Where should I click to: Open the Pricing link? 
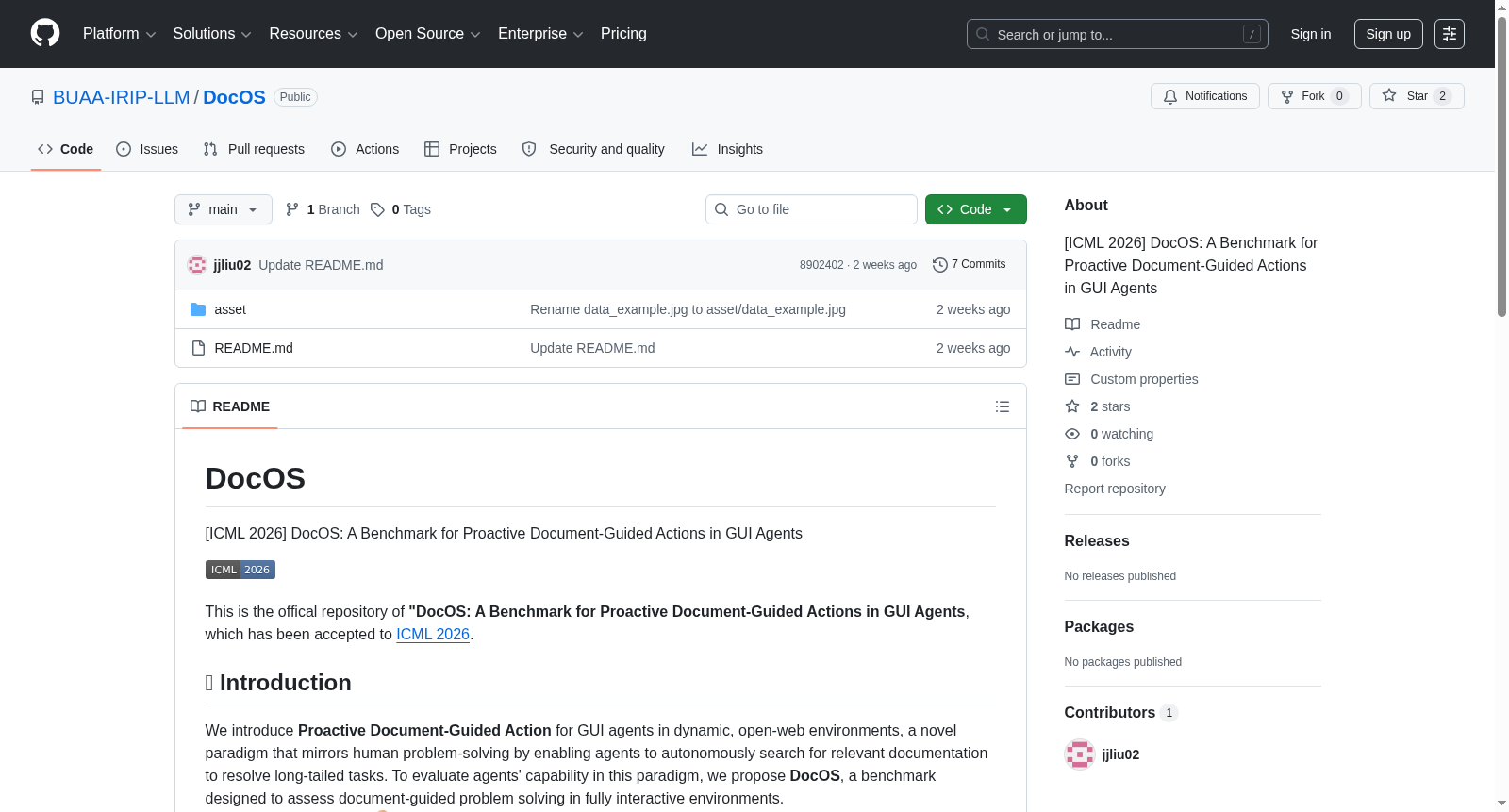[623, 34]
